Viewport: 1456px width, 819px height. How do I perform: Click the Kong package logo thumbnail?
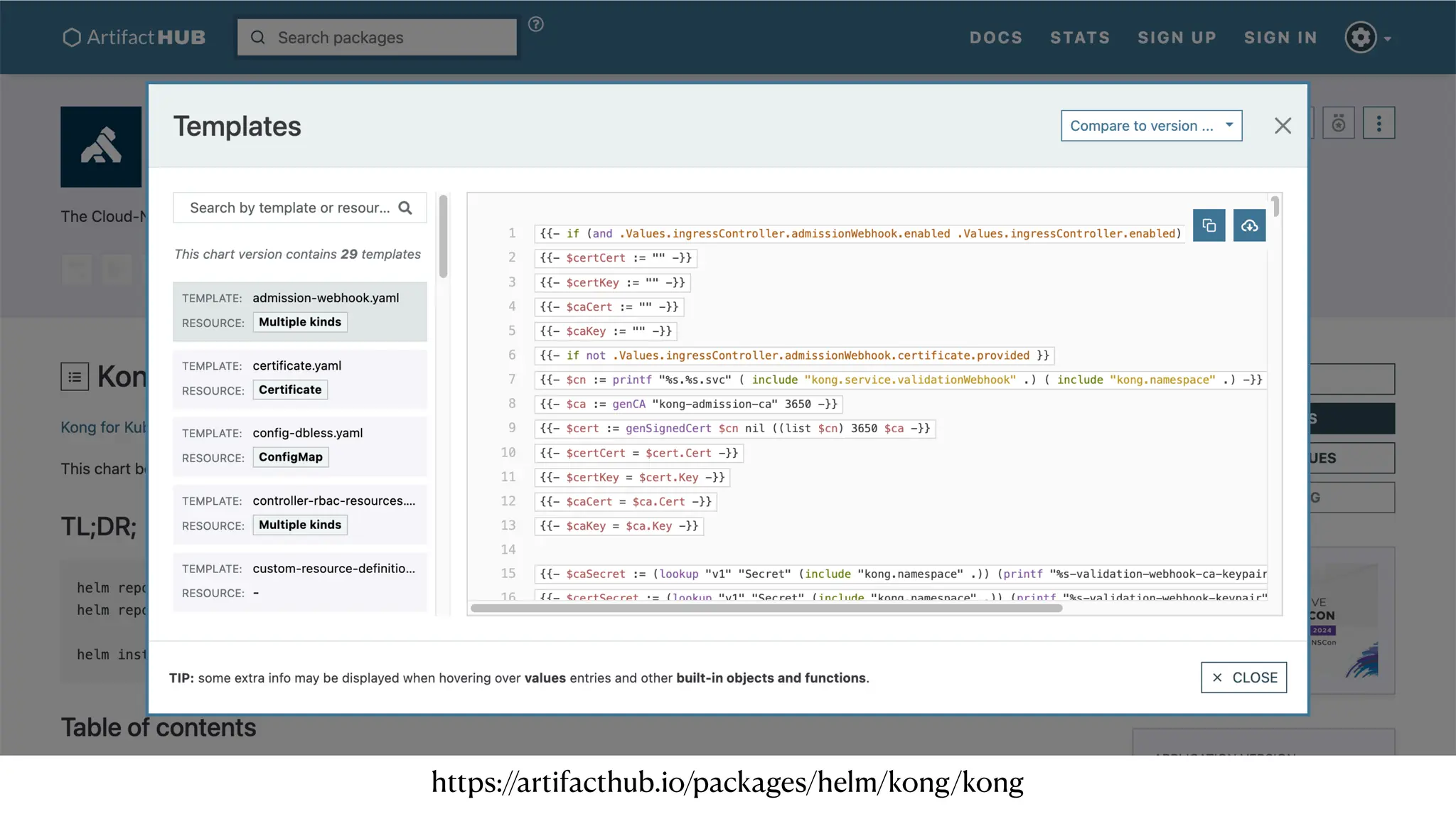pos(101,147)
